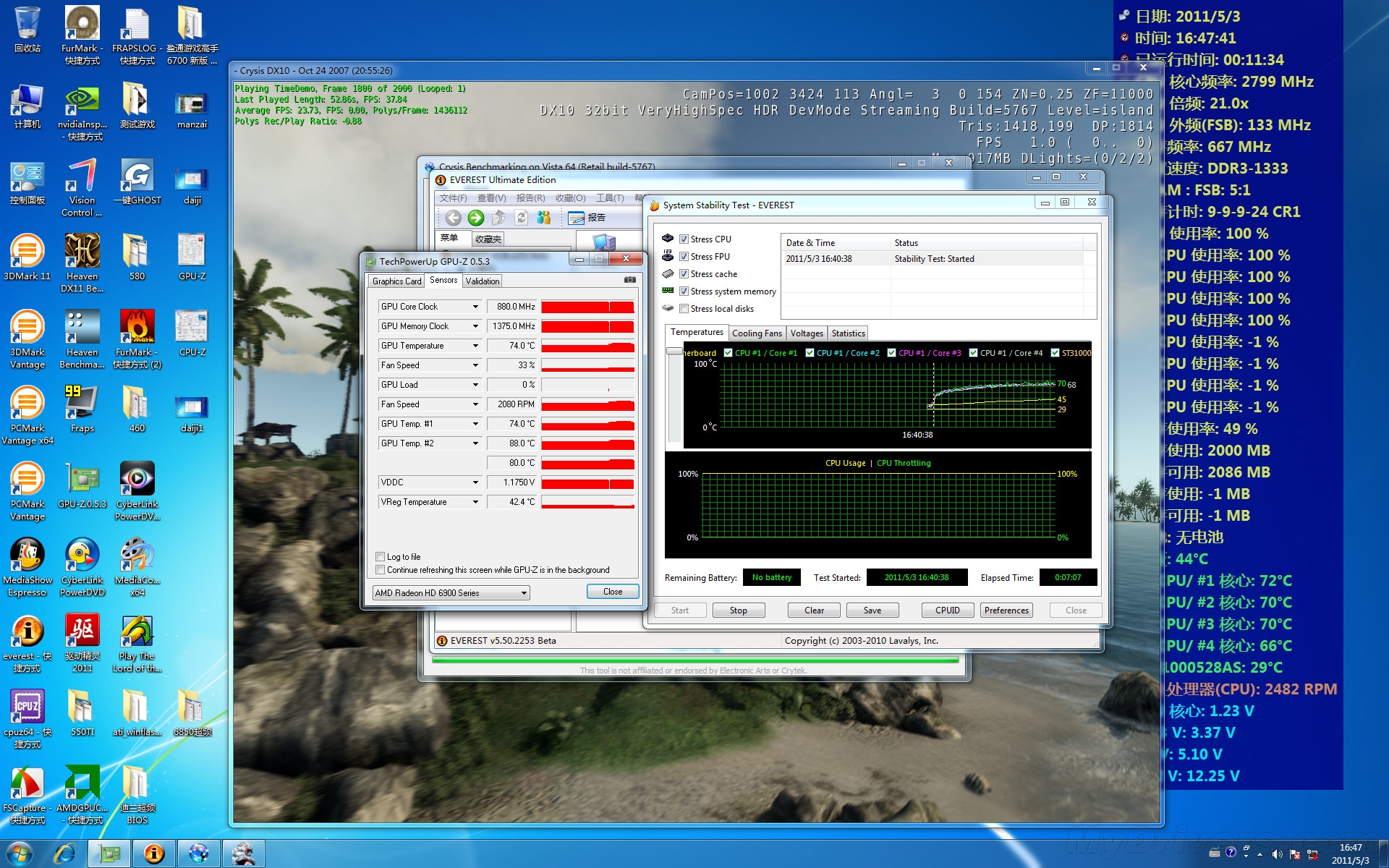This screenshot has width=1389, height=868.
Task: Switch to Graphics Card tab in GPU-Z
Action: click(396, 281)
